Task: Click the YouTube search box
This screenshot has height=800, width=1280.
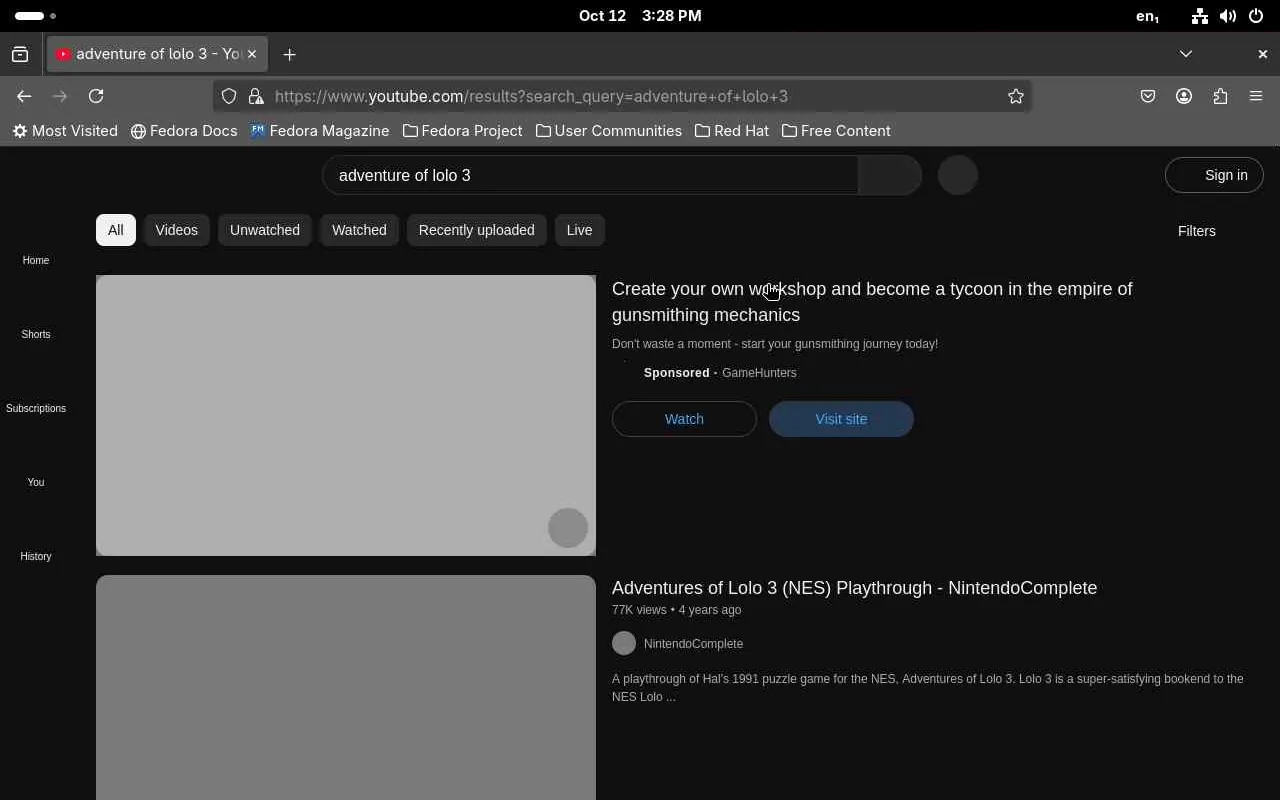Action: [590, 175]
